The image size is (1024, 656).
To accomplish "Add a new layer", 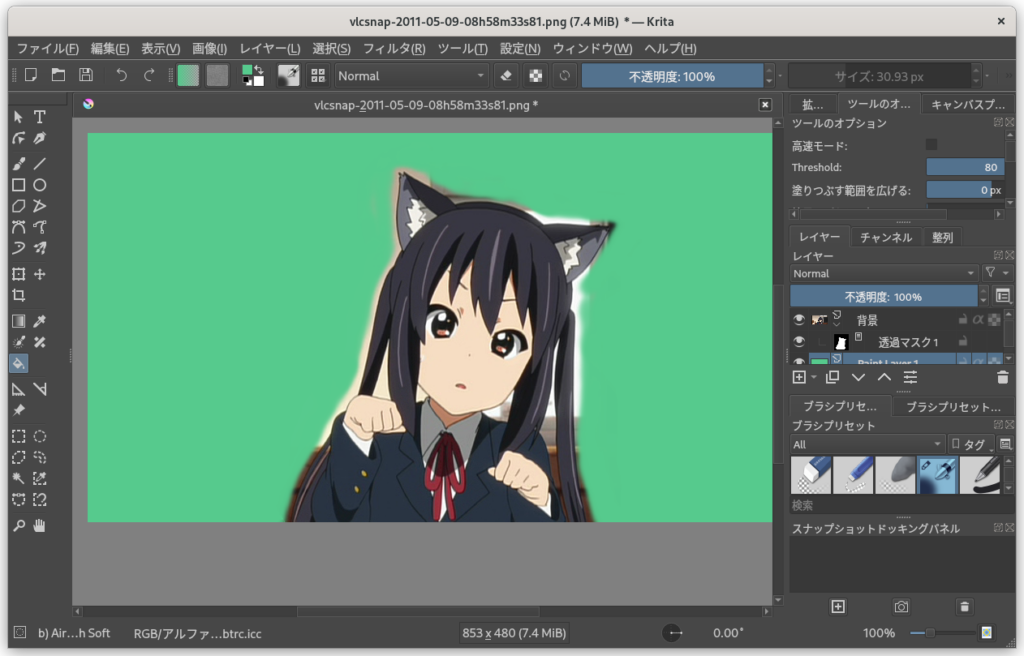I will [x=799, y=377].
